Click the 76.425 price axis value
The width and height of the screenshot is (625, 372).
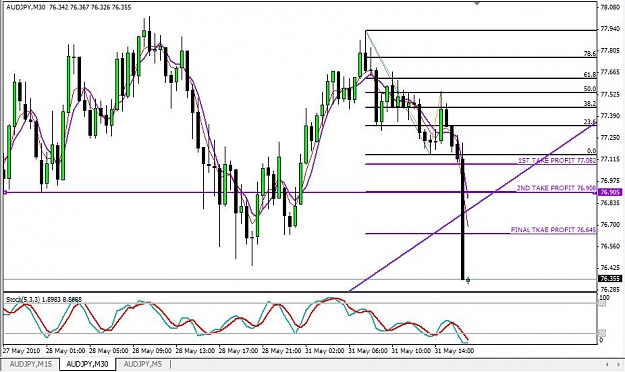pos(610,268)
